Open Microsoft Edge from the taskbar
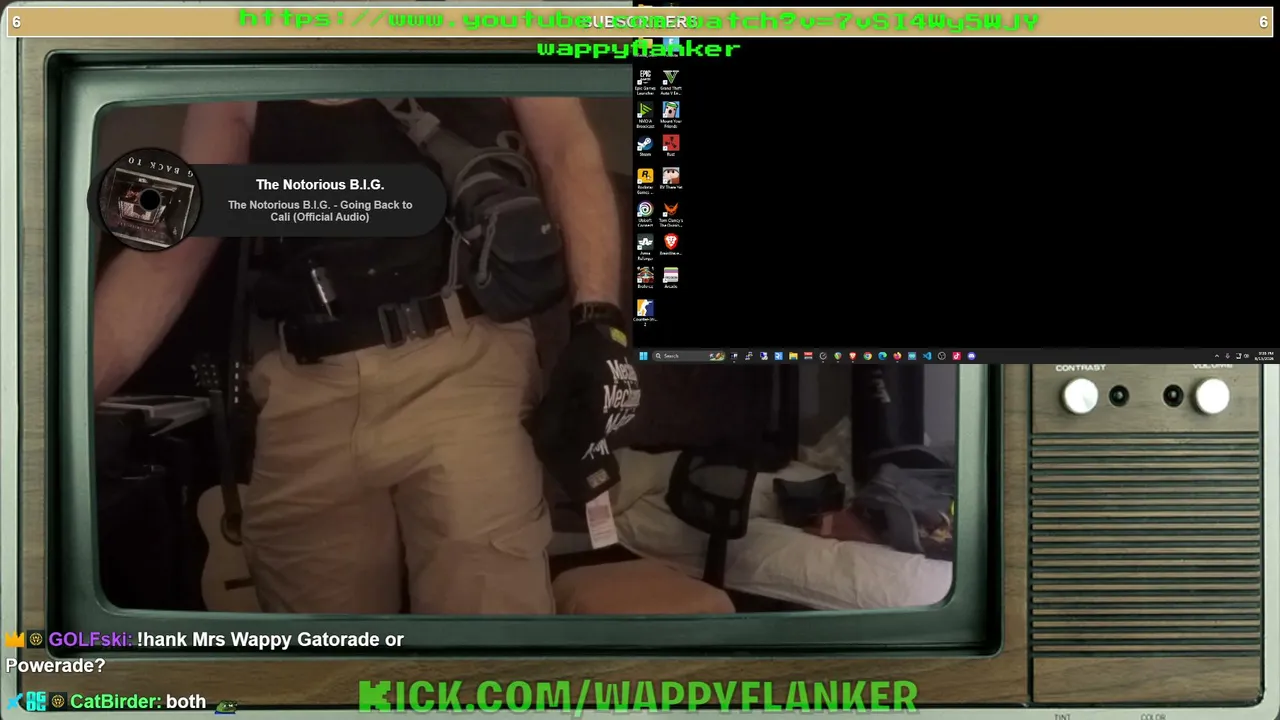1280x720 pixels. coord(882,355)
